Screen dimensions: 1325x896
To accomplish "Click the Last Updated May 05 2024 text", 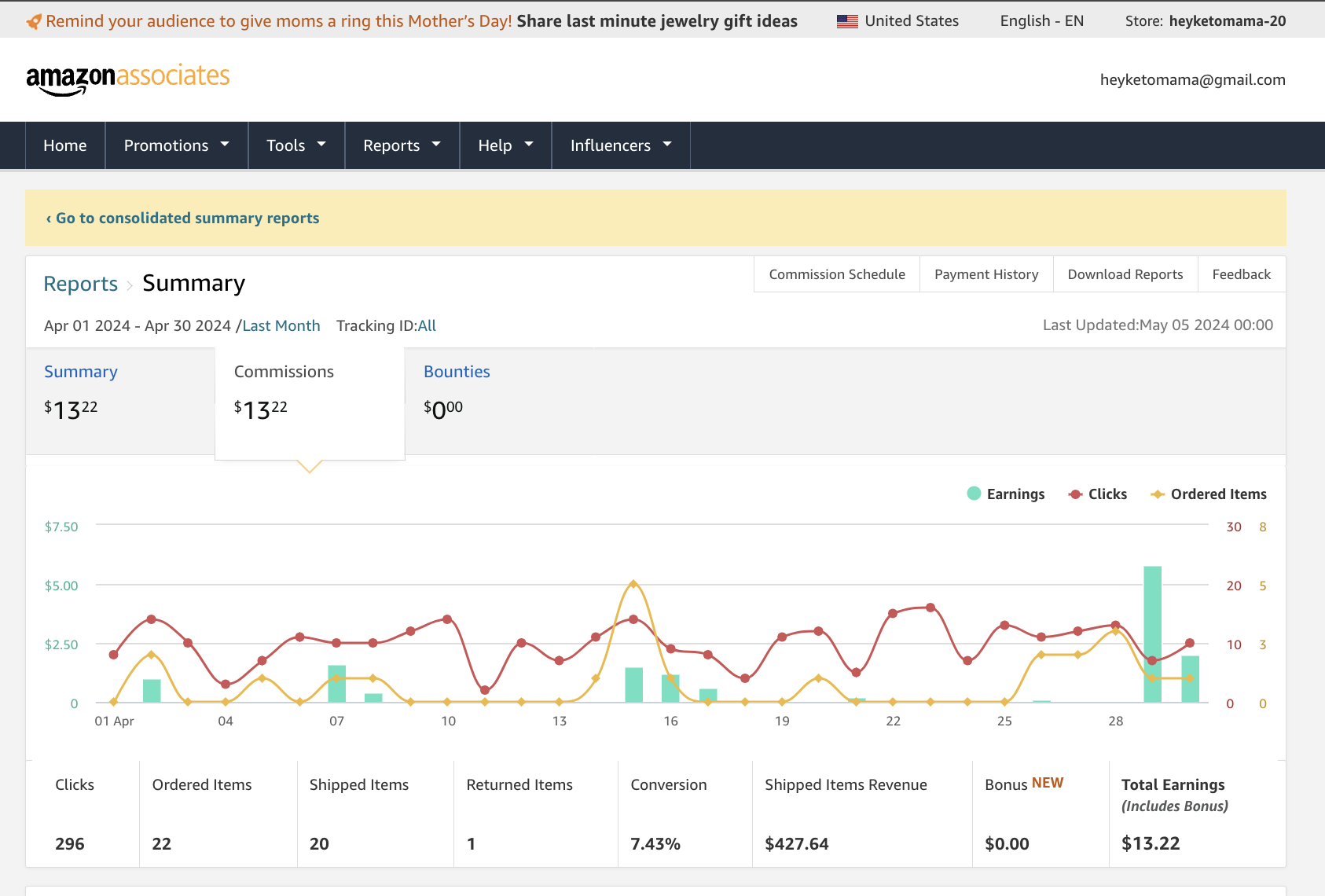I will (x=1158, y=325).
